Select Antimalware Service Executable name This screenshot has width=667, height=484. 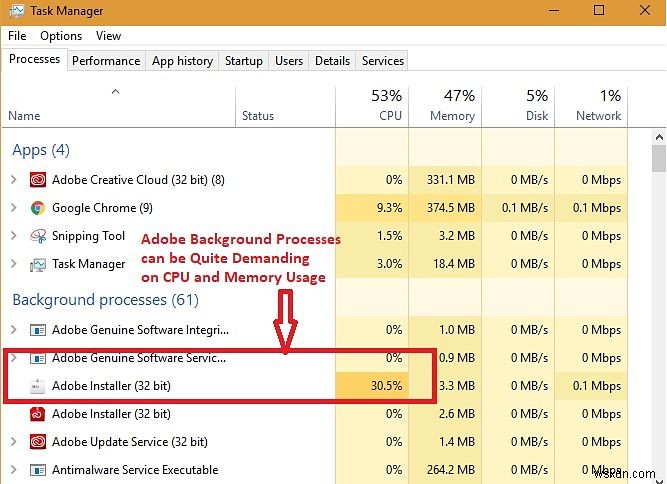pyautogui.click(x=135, y=470)
